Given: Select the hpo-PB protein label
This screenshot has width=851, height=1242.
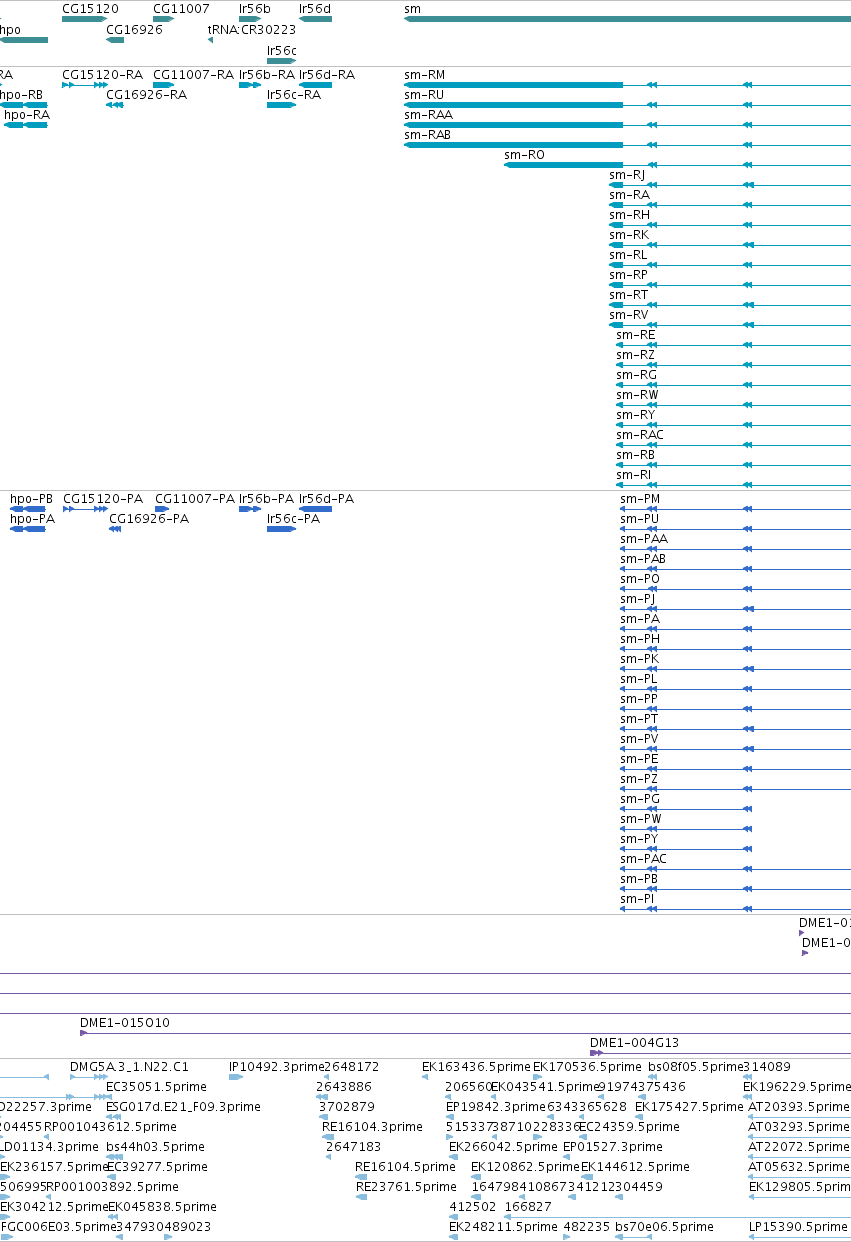Looking at the screenshot, I should click(x=31, y=499).
